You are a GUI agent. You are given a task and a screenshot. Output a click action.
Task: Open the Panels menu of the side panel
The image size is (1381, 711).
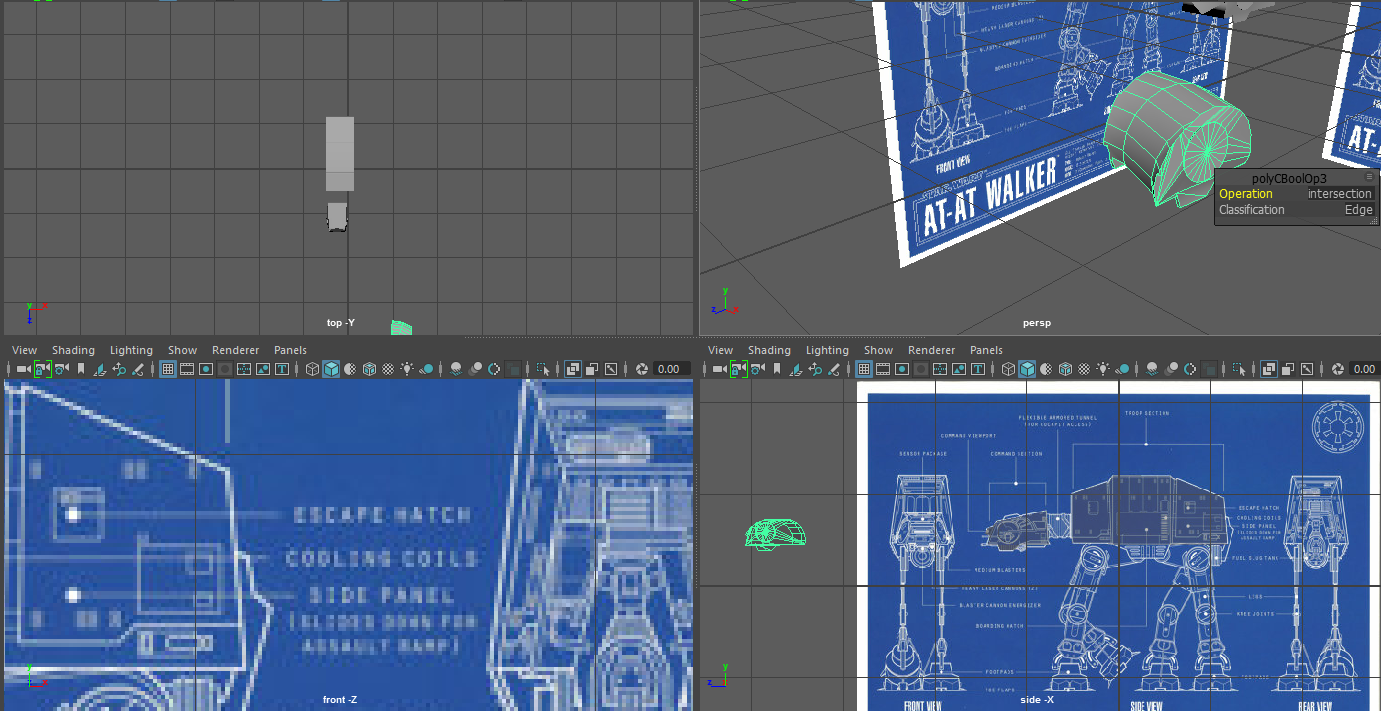pyautogui.click(x=986, y=350)
